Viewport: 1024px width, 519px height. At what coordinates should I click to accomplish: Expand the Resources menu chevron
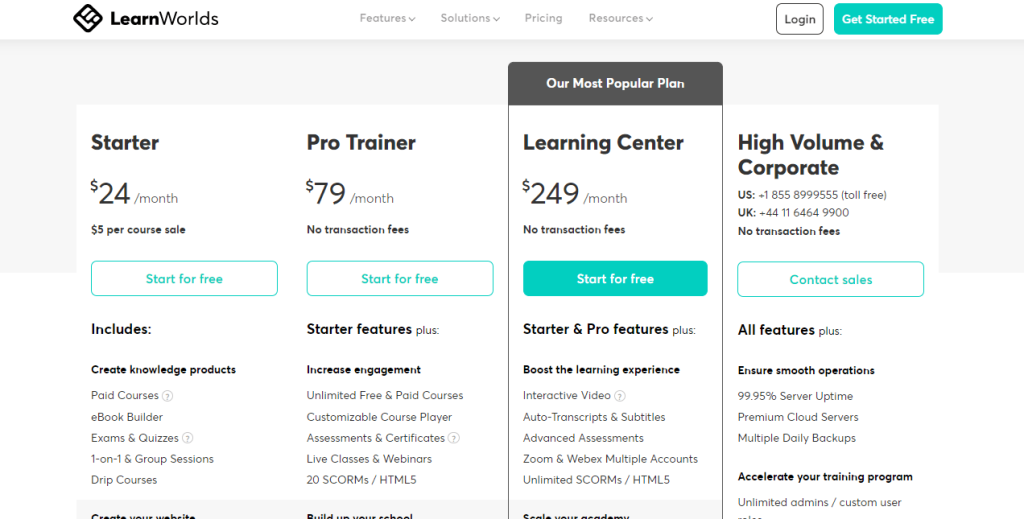click(x=649, y=19)
